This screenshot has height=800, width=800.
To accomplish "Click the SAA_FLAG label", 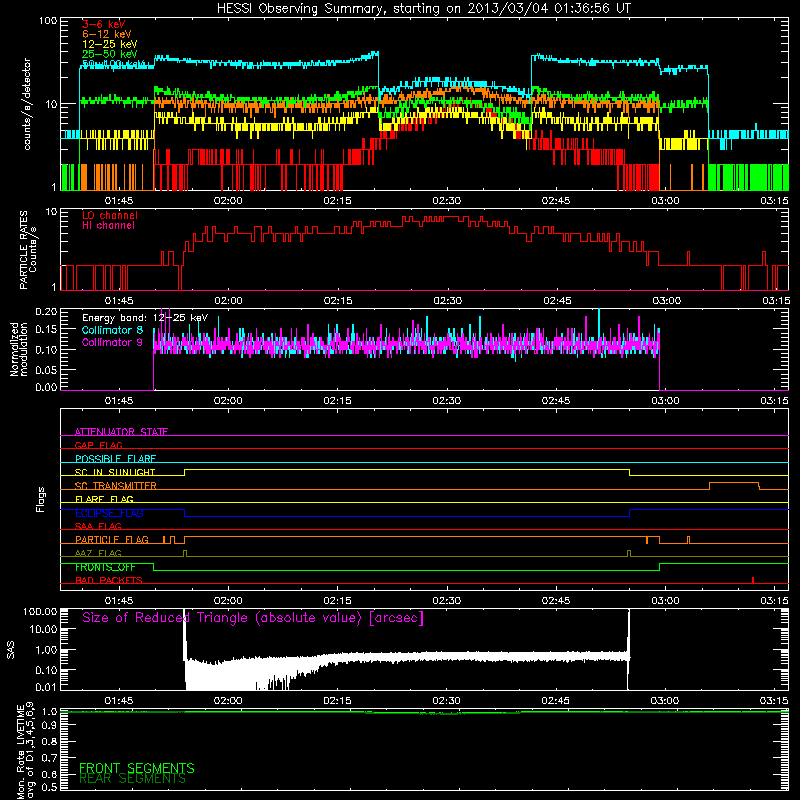I will [x=98, y=526].
